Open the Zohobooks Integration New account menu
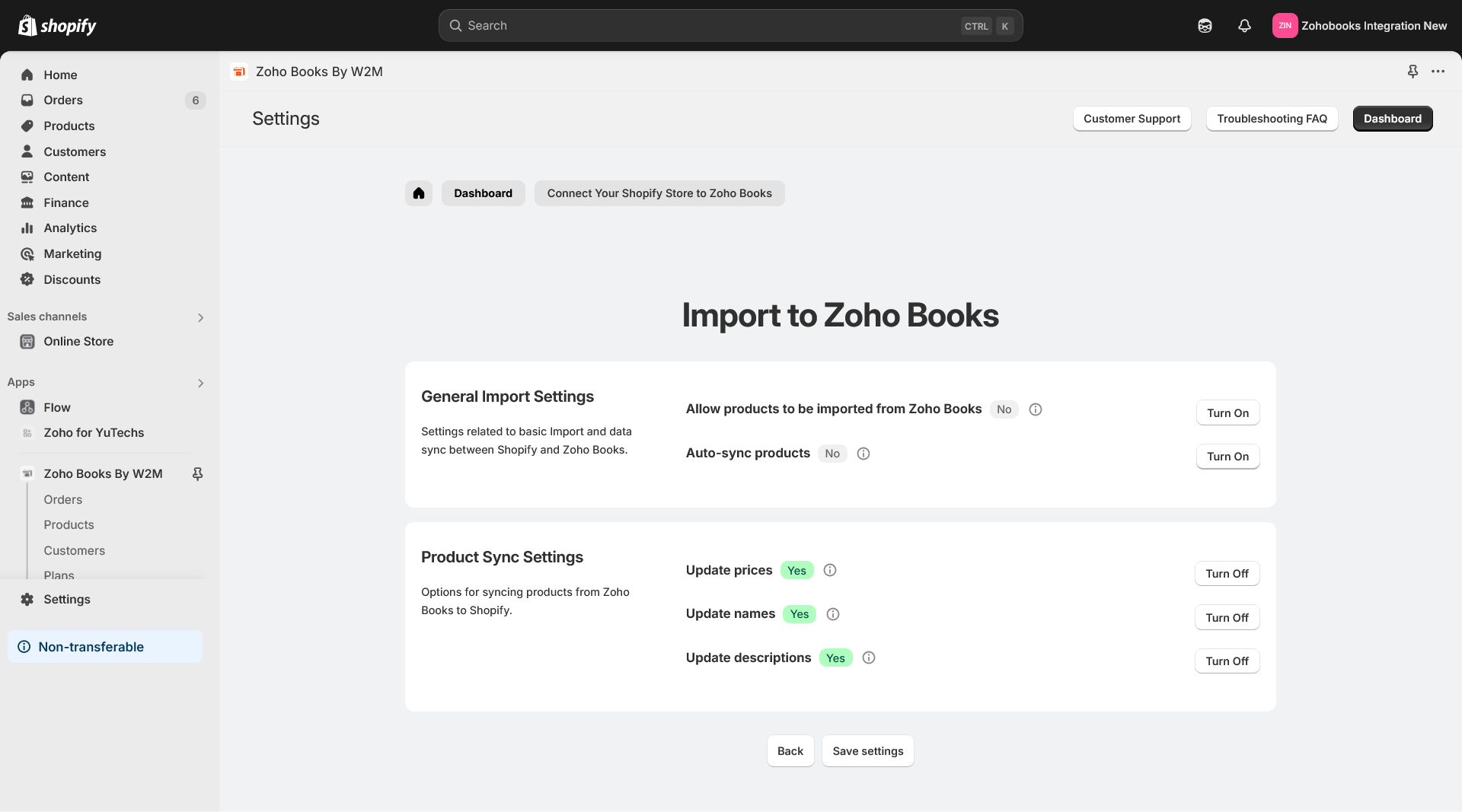 click(x=1359, y=26)
